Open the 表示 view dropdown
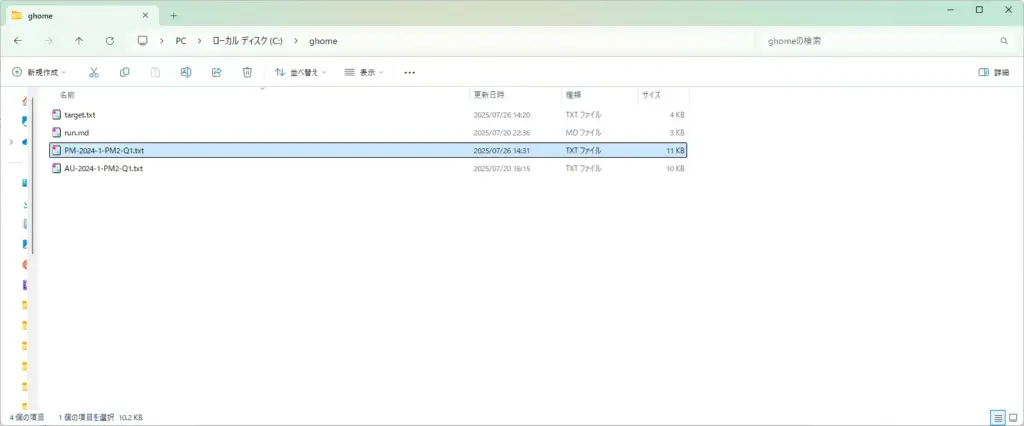 click(x=364, y=73)
